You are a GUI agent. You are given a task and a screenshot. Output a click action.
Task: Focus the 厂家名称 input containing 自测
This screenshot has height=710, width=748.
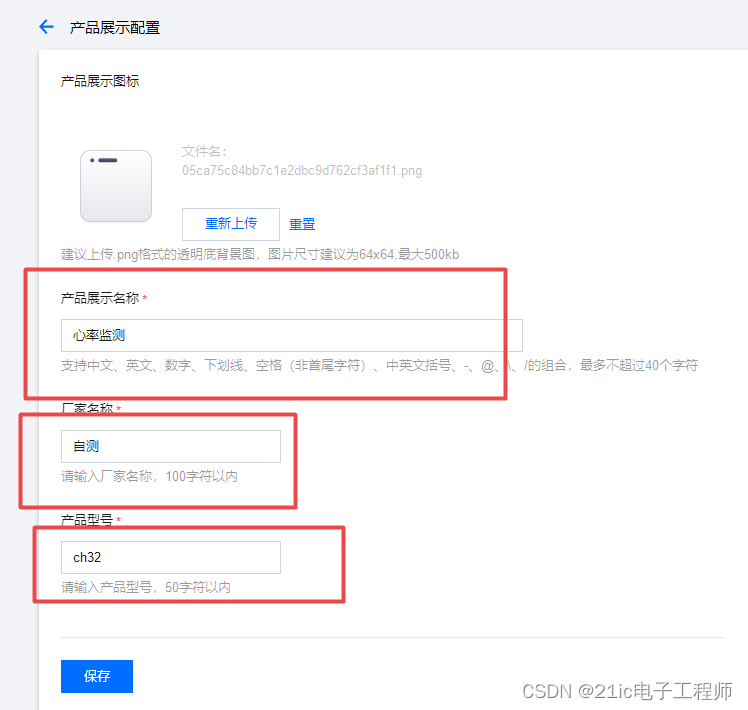point(171,446)
